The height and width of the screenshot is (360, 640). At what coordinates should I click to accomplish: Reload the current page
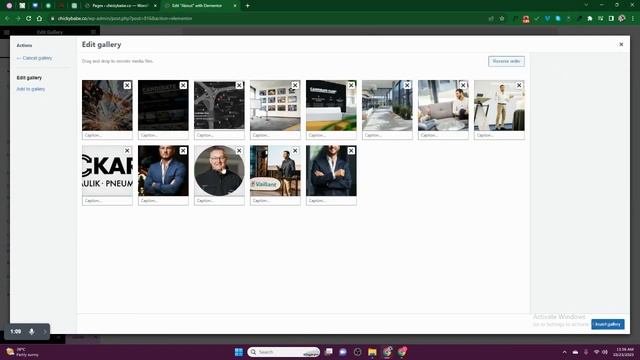29,18
